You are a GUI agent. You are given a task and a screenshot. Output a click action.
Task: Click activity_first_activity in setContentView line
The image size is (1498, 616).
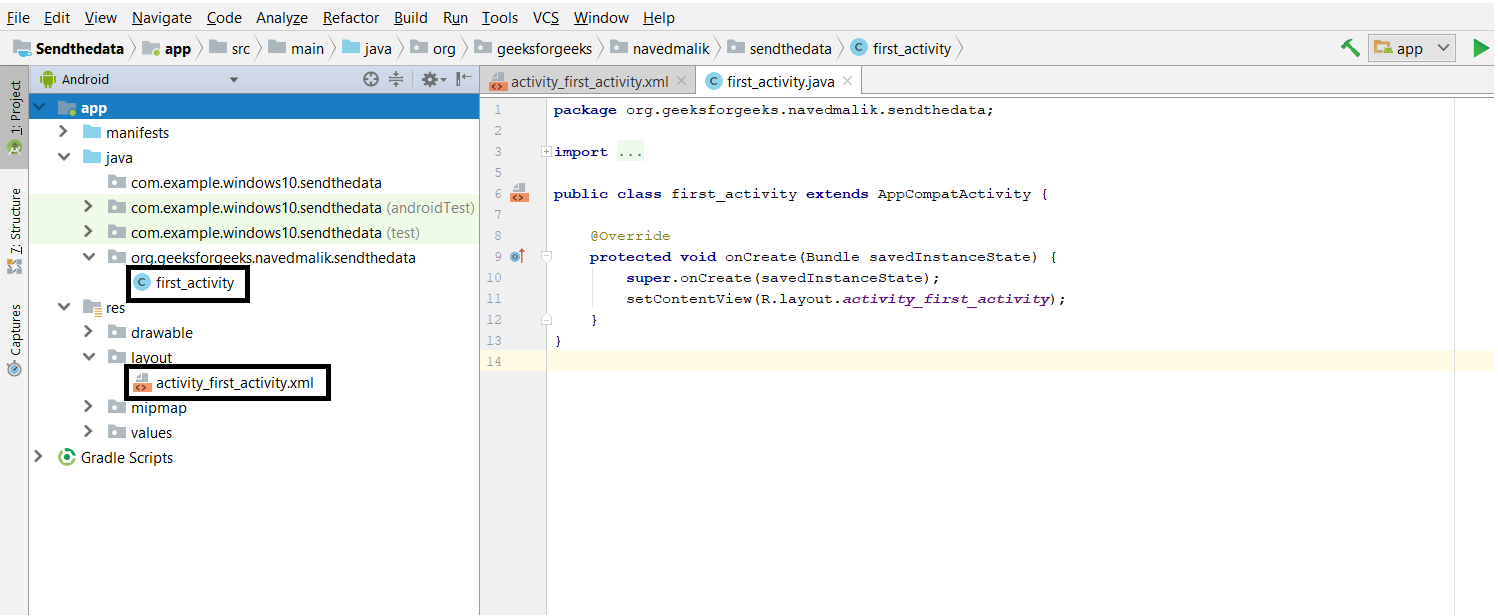[946, 299]
